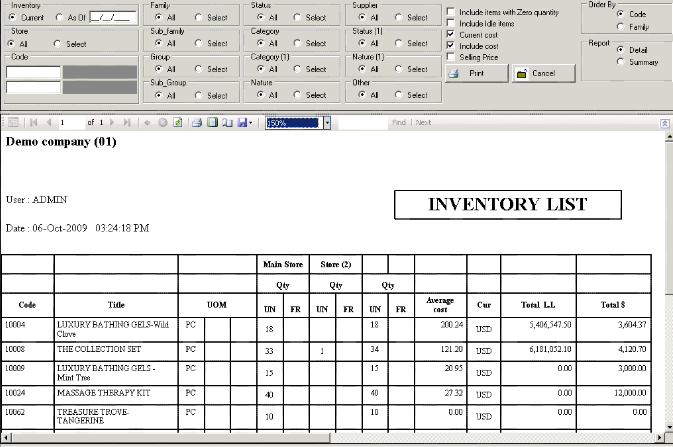Open the 150% zoom dropdown
Screen dimensions: 673x447
[x=327, y=122]
